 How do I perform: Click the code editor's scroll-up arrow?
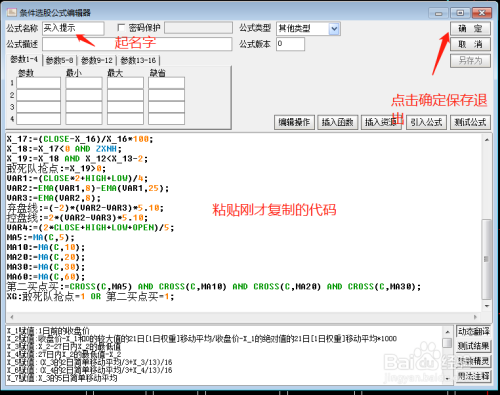tap(487, 140)
